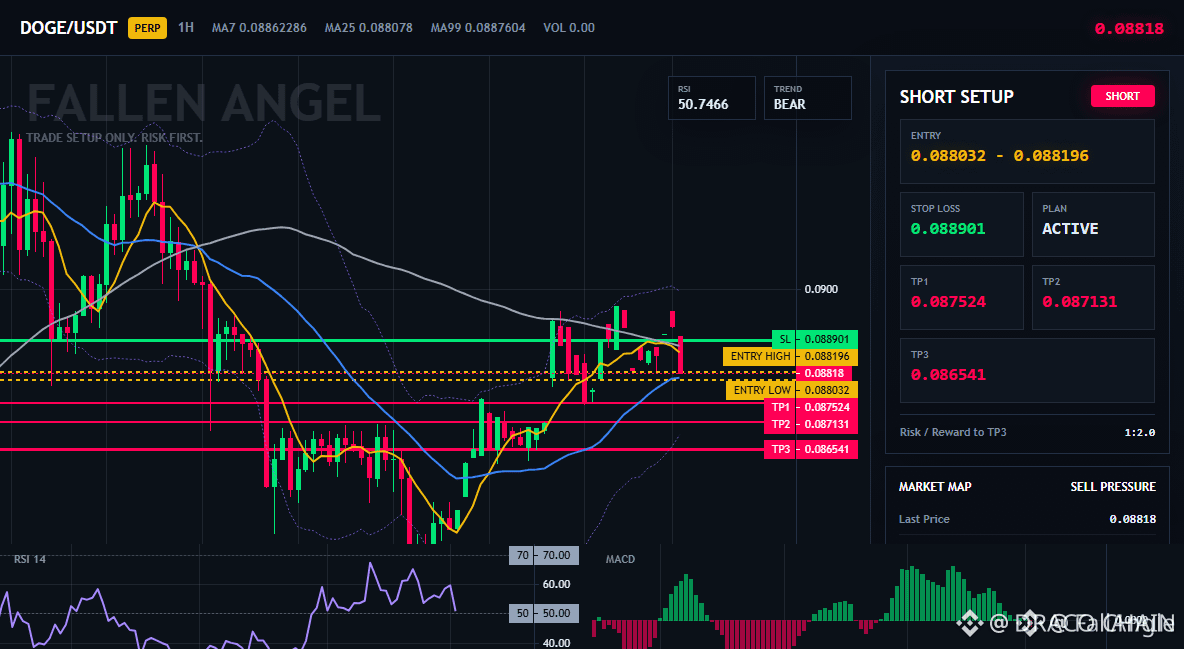
Task: Click the TP3 0.086541 card
Action: [x=1027, y=370]
